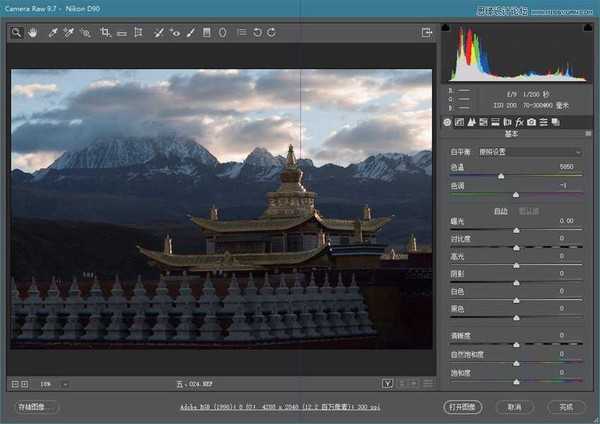Click the Open Image button
The image size is (600, 424).
click(x=463, y=407)
